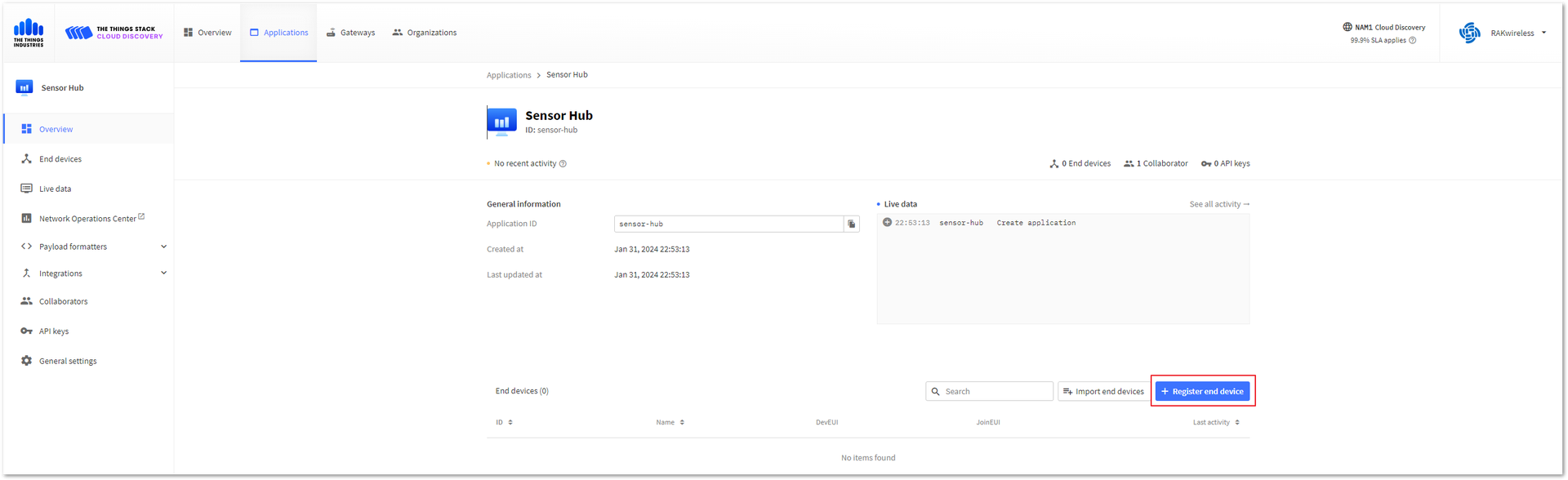Viewport: 1568px width, 480px height.
Task: Click the Live data panel heading
Action: (x=900, y=204)
